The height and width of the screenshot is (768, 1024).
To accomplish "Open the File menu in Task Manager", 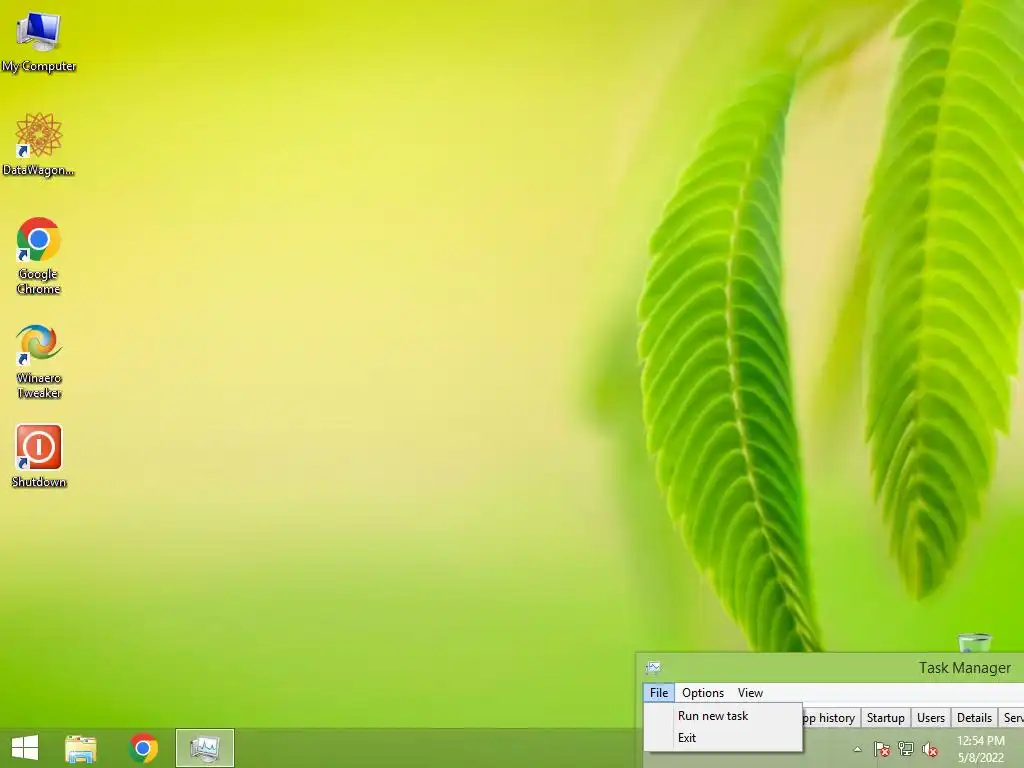I will point(659,693).
